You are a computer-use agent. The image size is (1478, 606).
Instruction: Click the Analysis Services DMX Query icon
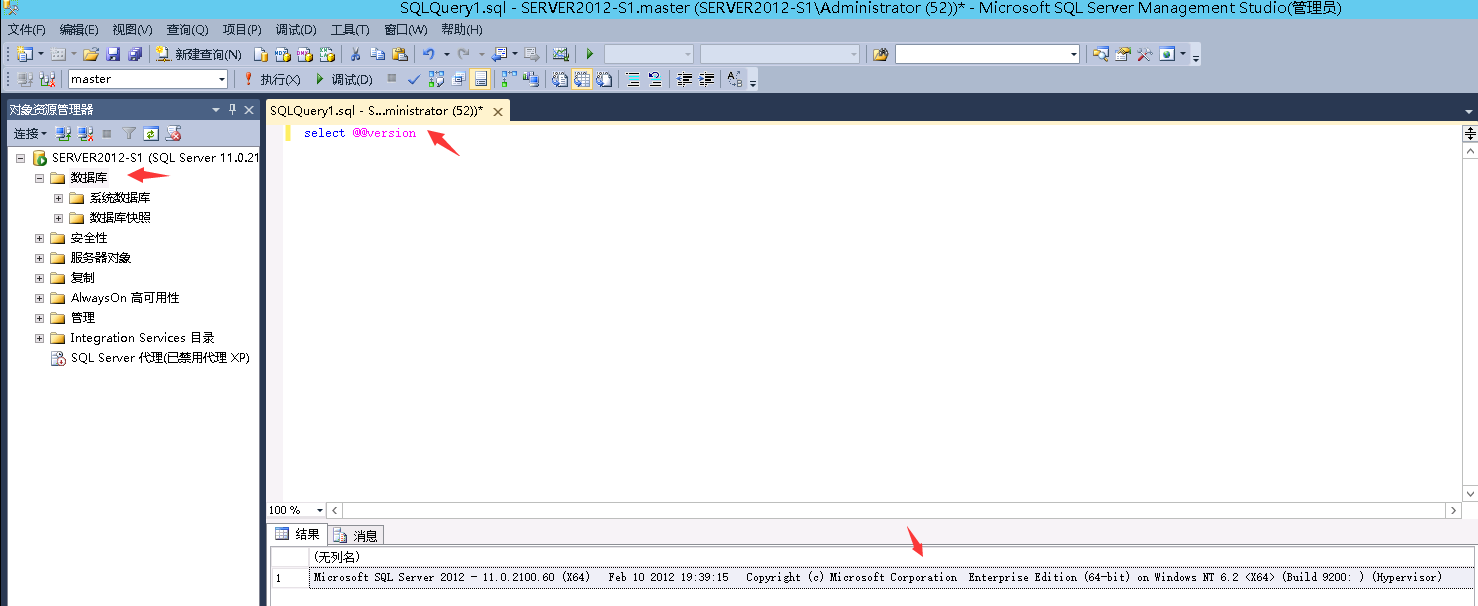pos(304,54)
